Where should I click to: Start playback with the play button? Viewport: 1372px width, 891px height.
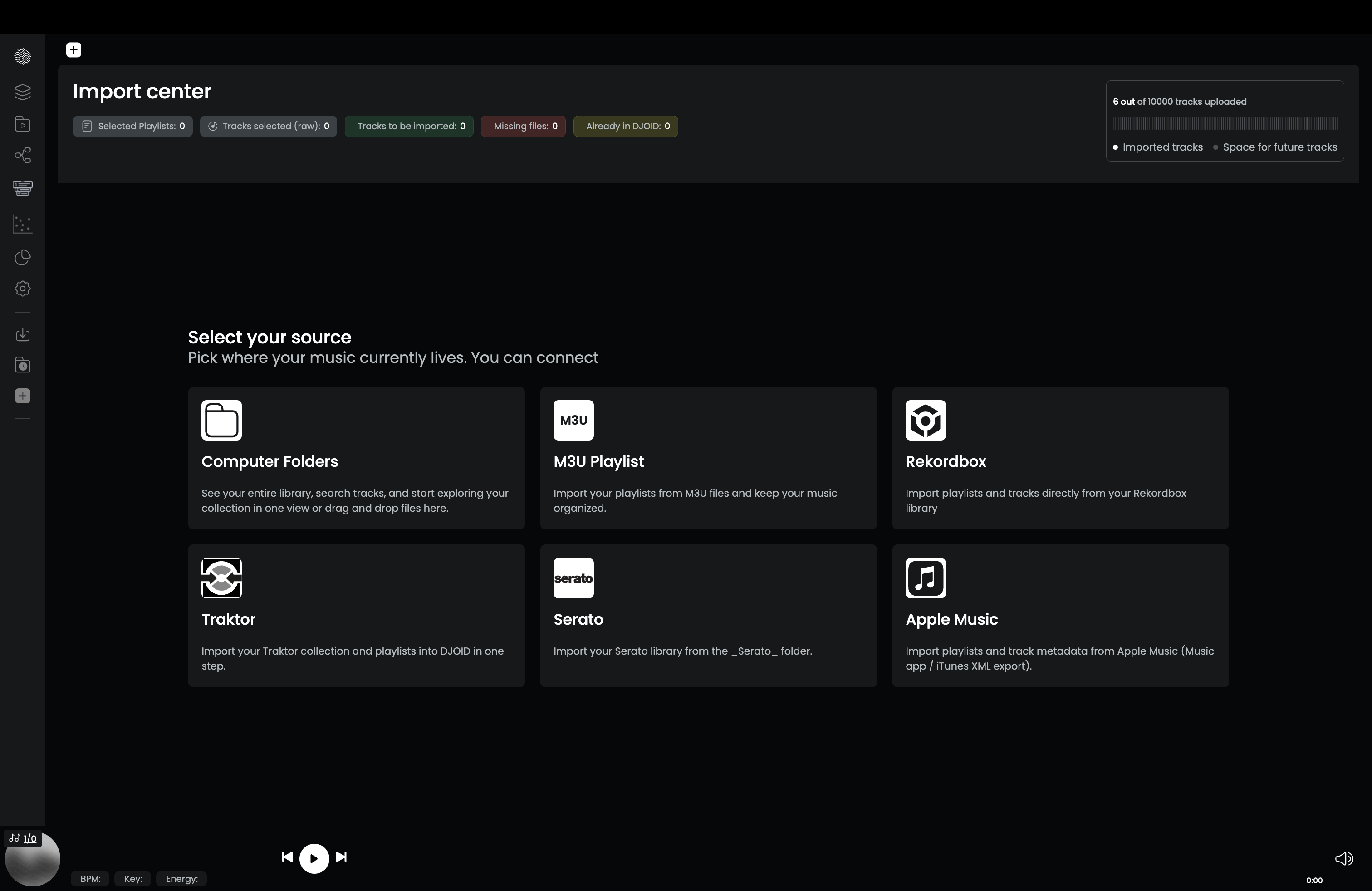[314, 859]
